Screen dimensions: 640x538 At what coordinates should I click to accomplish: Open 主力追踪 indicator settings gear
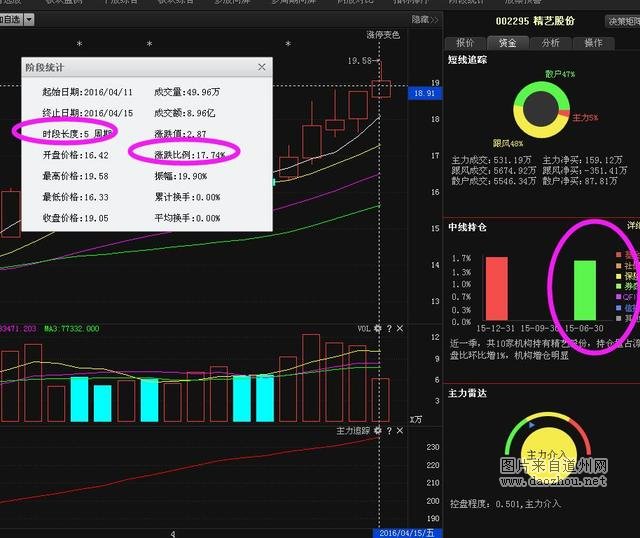[x=377, y=431]
